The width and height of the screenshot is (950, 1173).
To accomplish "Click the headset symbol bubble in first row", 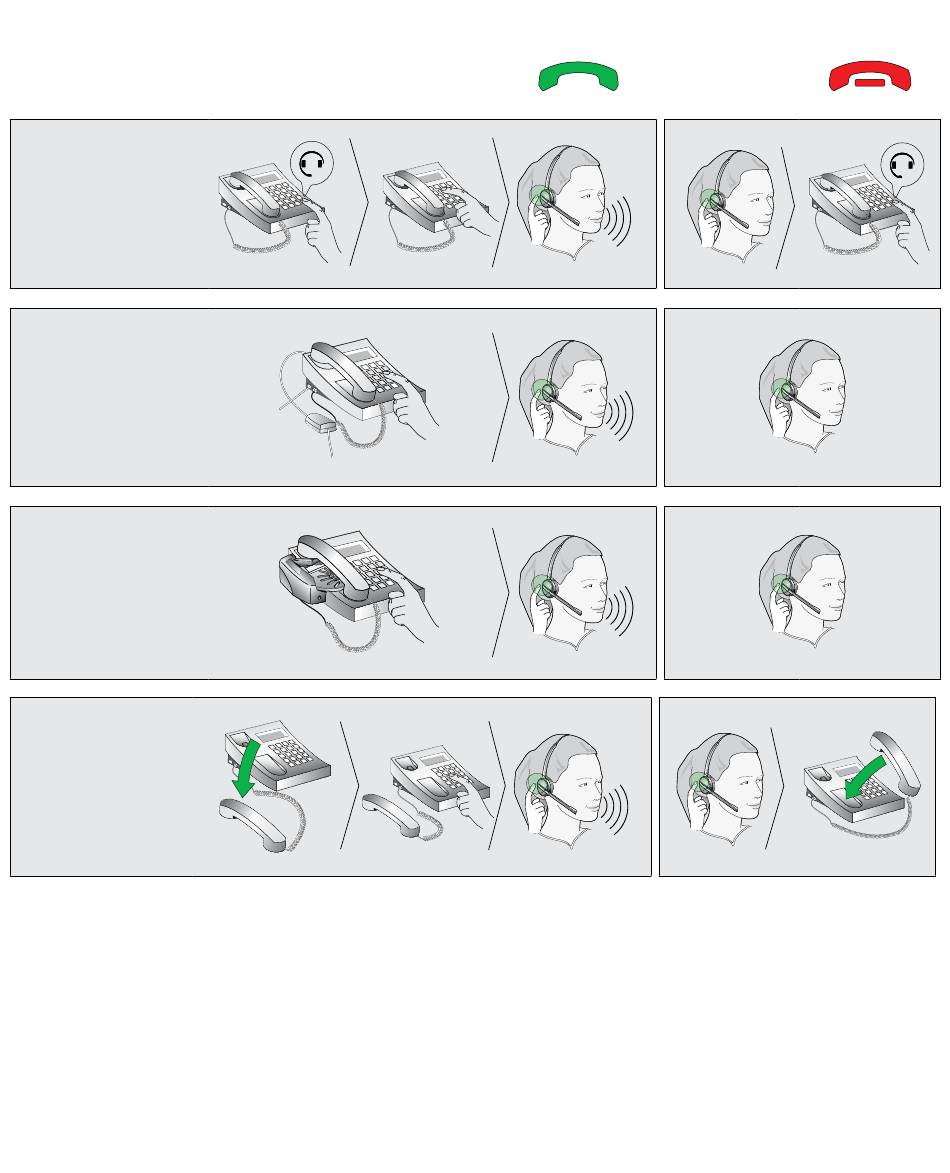I will coord(311,163).
